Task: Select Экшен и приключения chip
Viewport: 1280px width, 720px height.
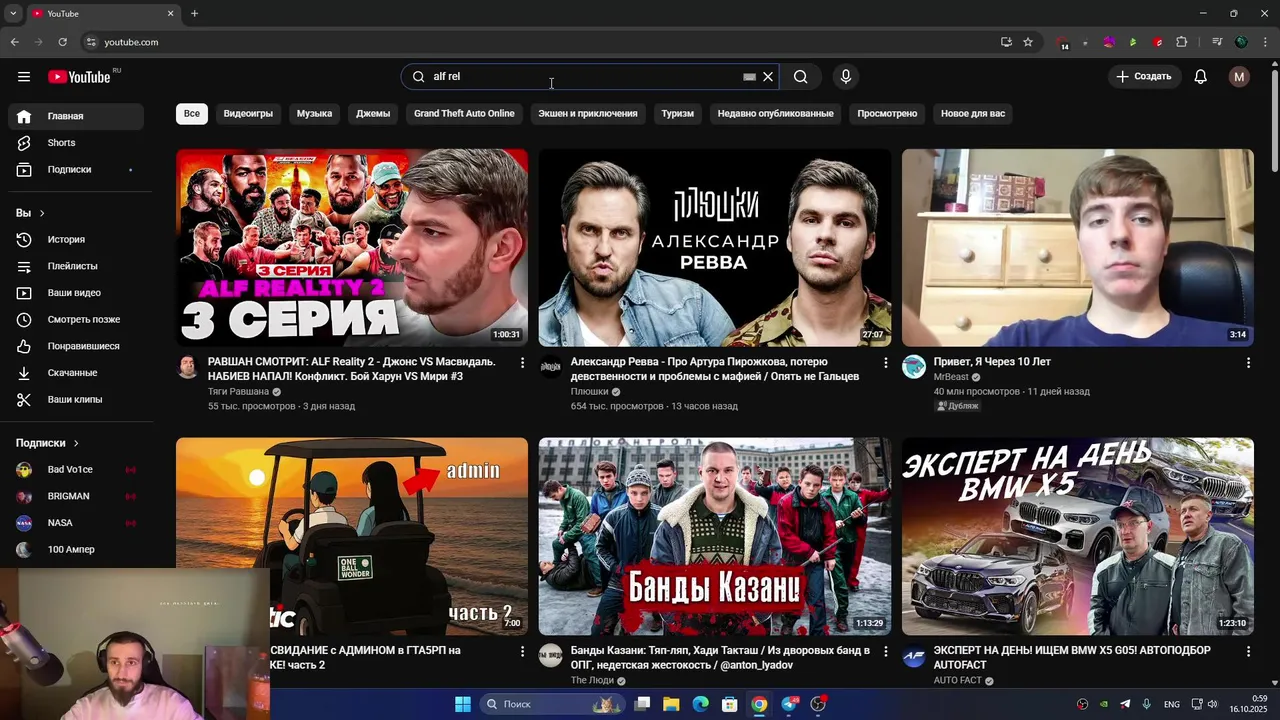Action: pos(588,114)
